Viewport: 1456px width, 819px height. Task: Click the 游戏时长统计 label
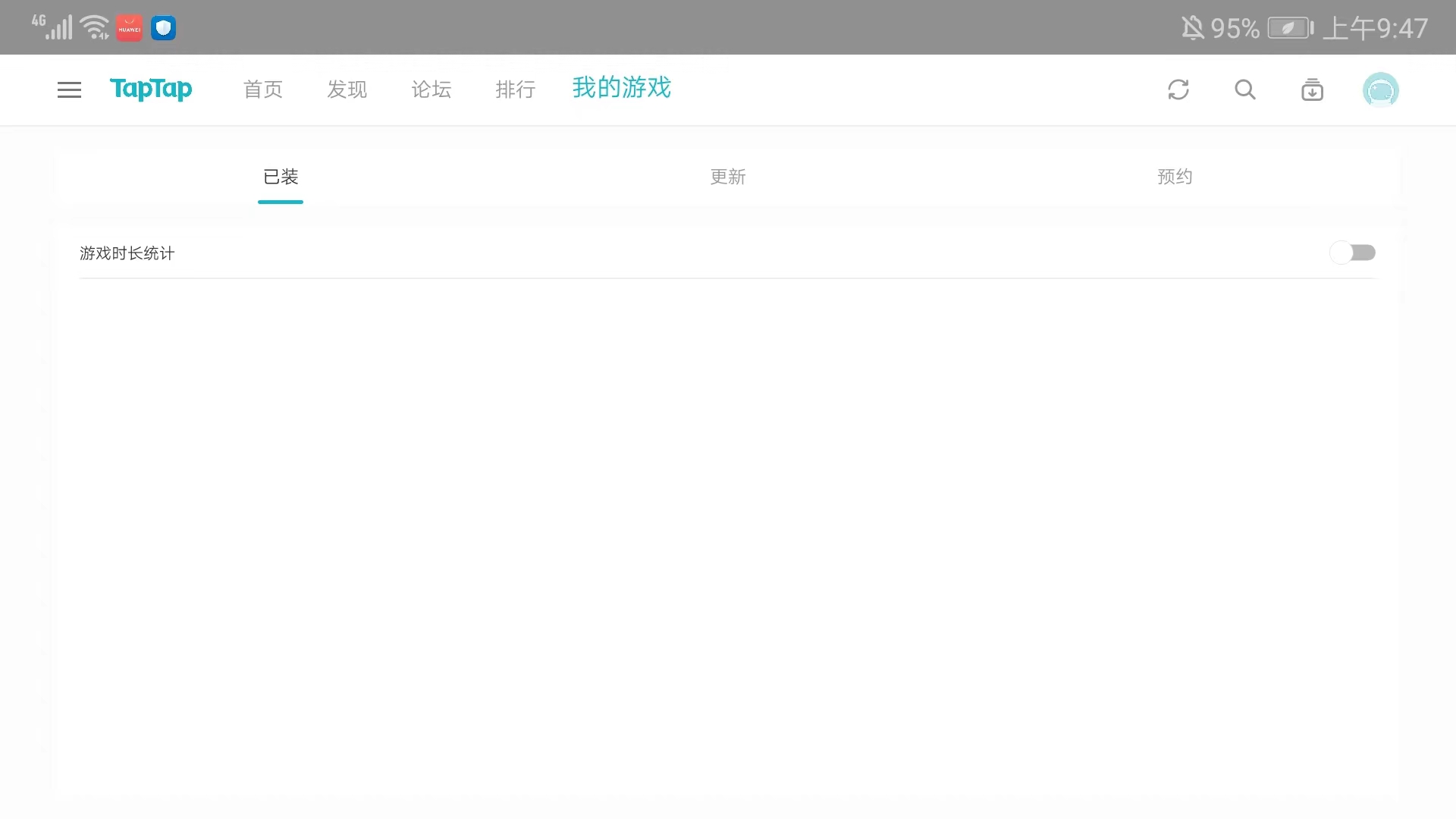[127, 253]
